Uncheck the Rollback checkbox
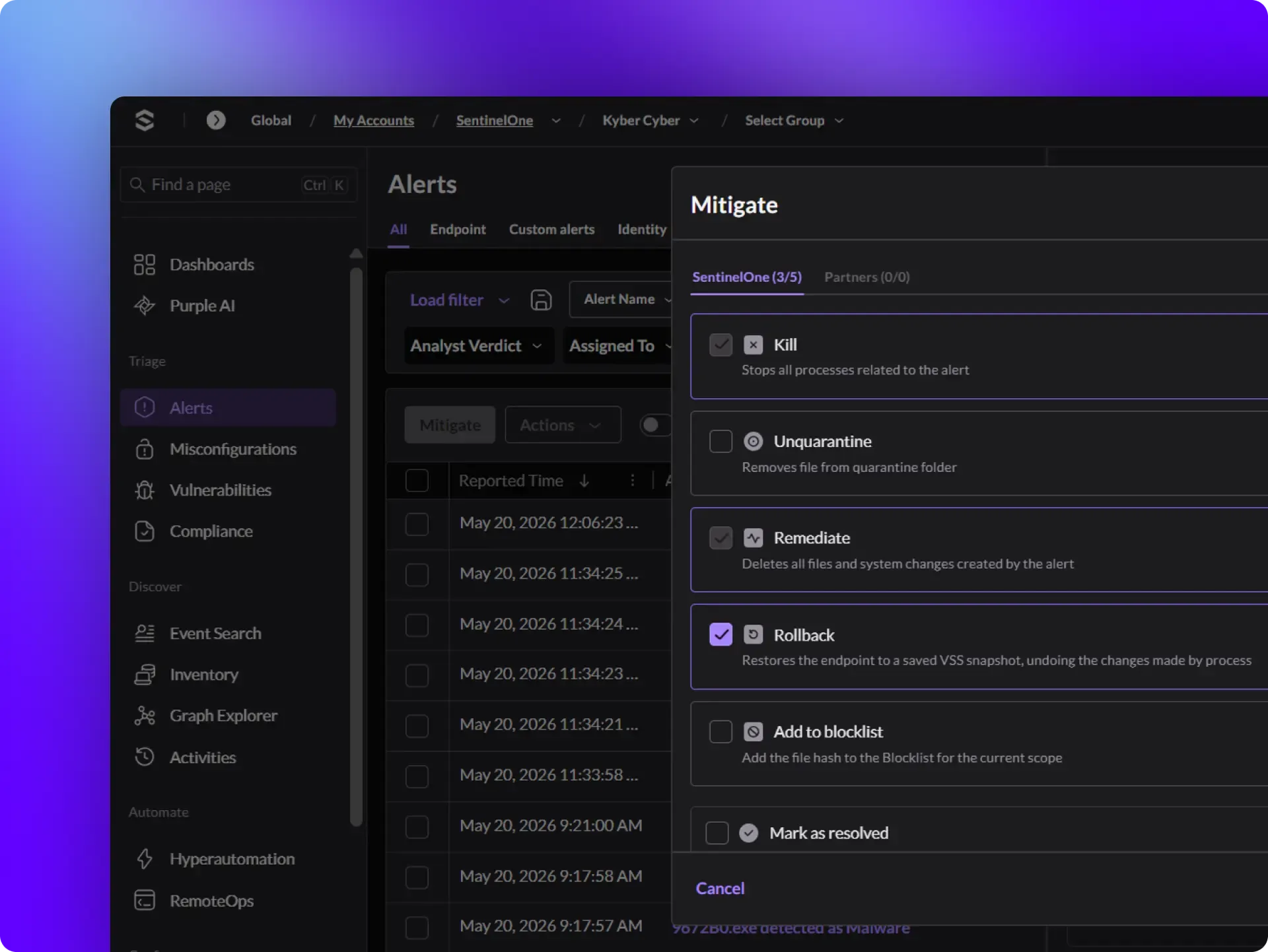Screen dimensions: 1268x952 point(721,634)
